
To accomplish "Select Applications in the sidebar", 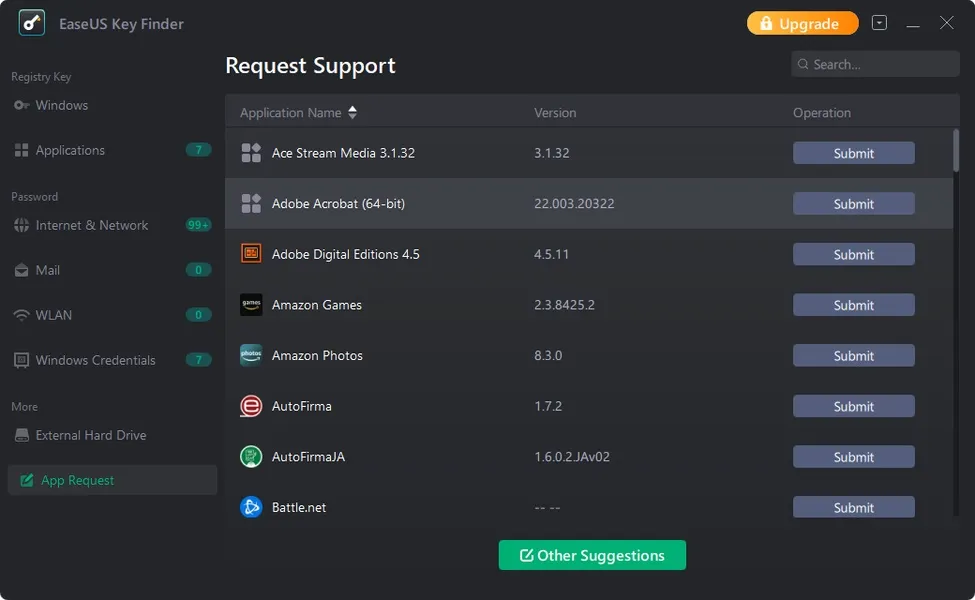I will (x=70, y=150).
